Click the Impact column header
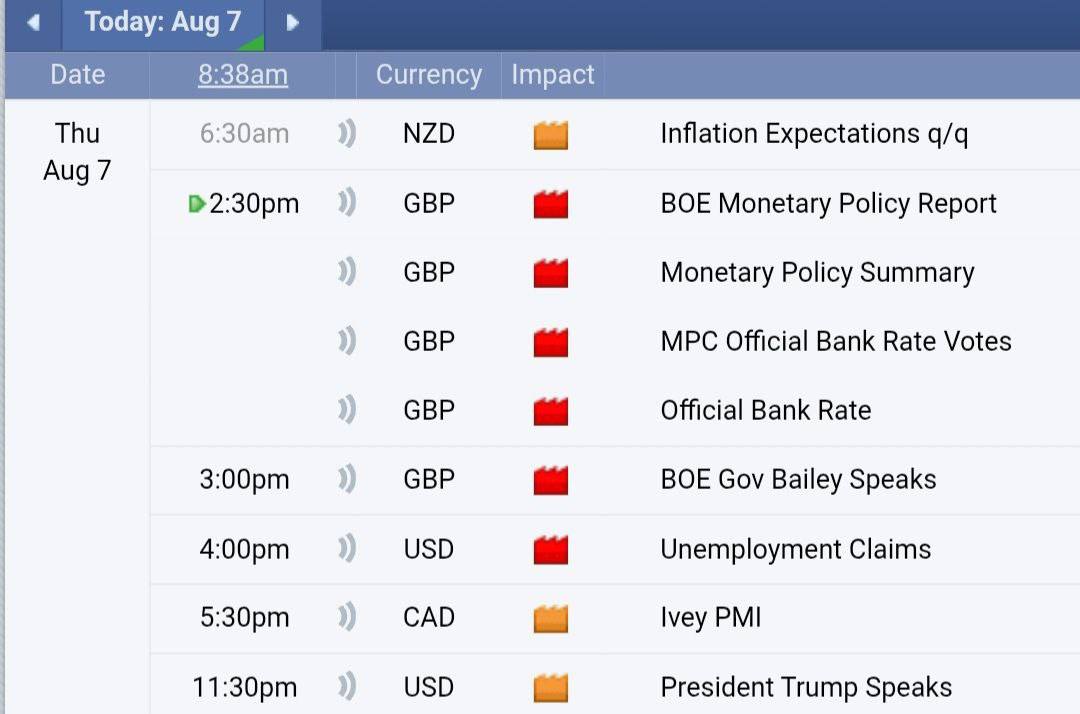This screenshot has height=714, width=1080. click(x=552, y=74)
